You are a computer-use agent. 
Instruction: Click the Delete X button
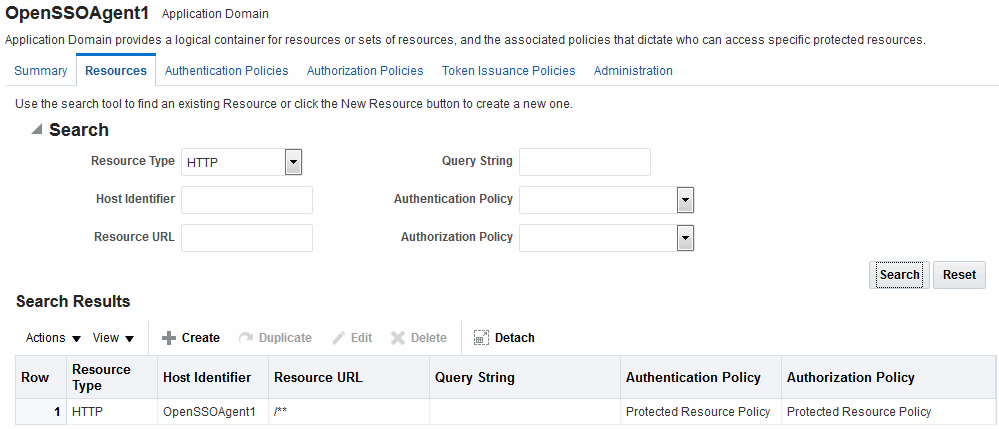(x=419, y=338)
